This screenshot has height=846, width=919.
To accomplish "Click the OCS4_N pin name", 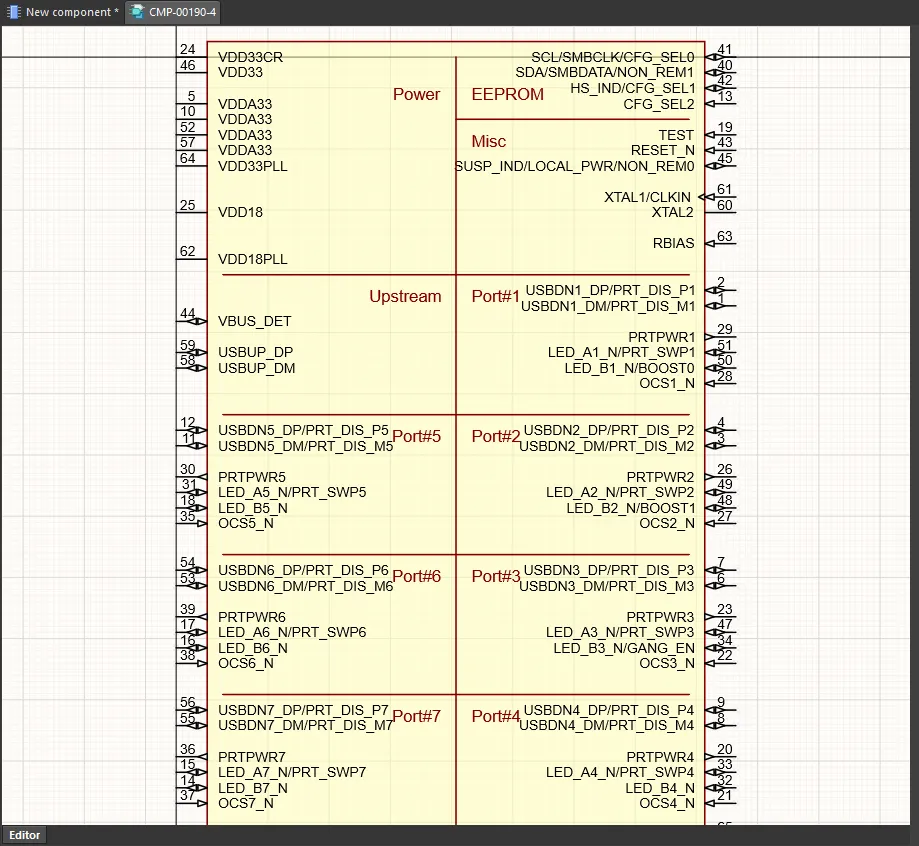I will [667, 803].
